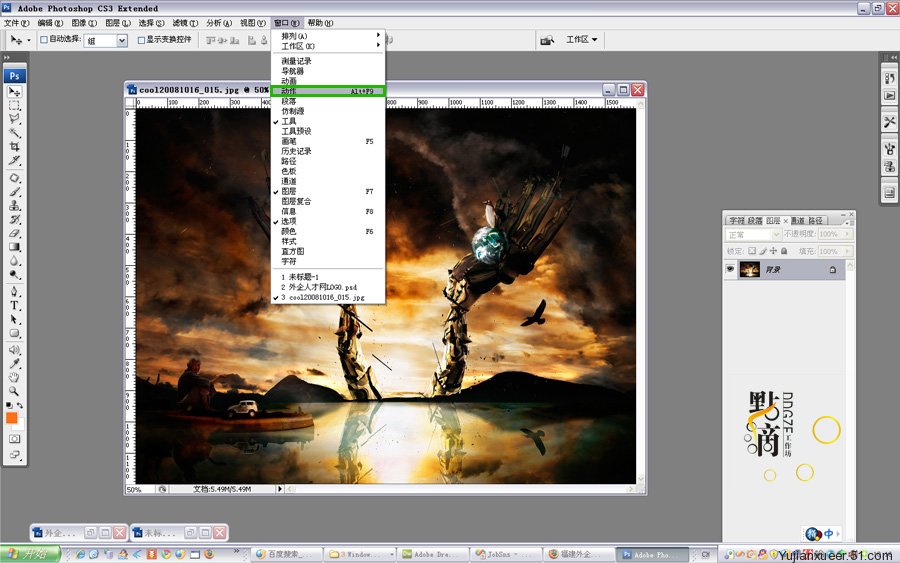The image size is (900, 563).
Task: Toggle lock position in the Layers panel
Action: 774,251
